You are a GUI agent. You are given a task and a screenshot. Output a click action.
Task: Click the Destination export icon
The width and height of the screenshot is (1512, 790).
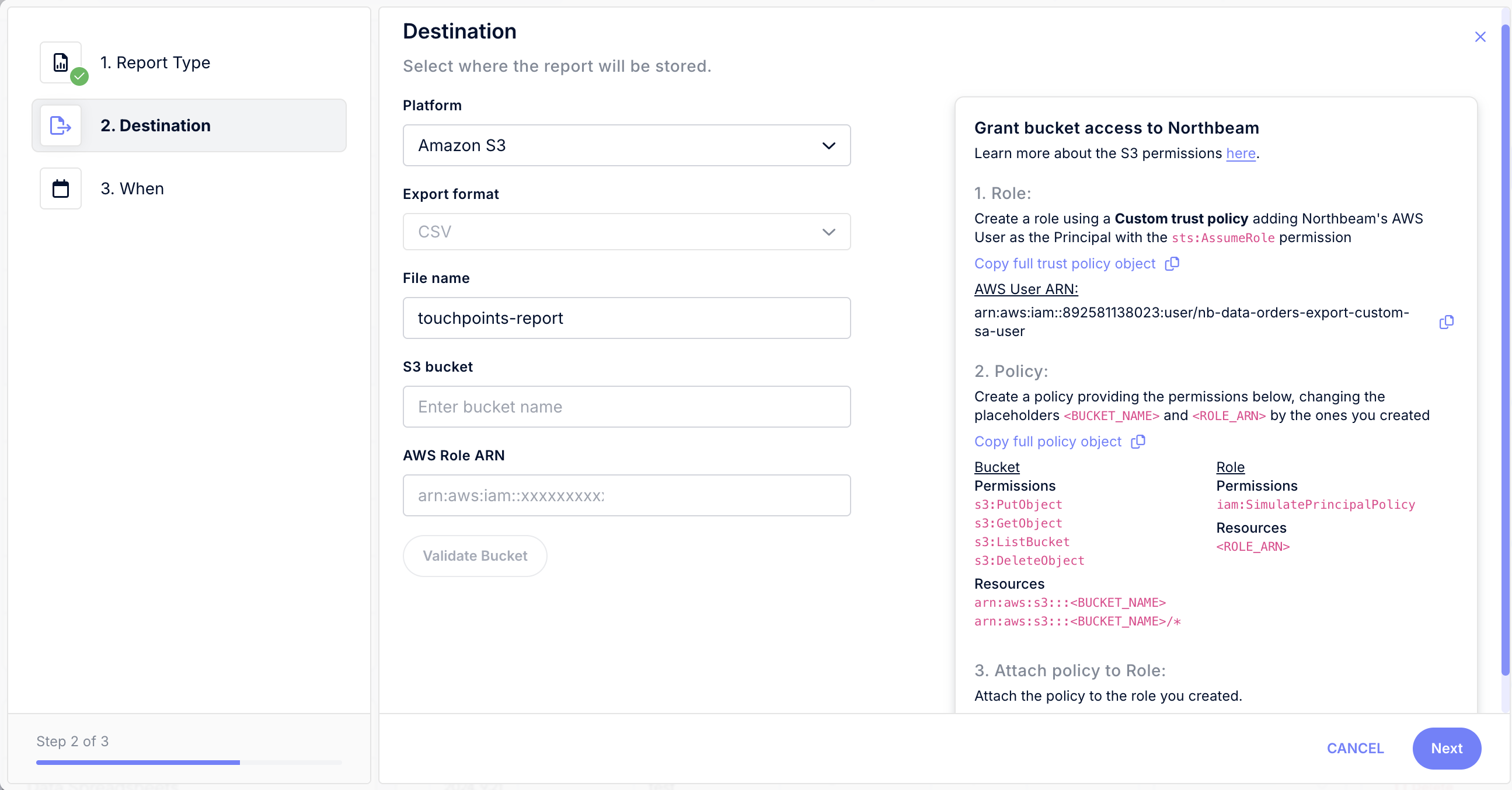coord(61,125)
